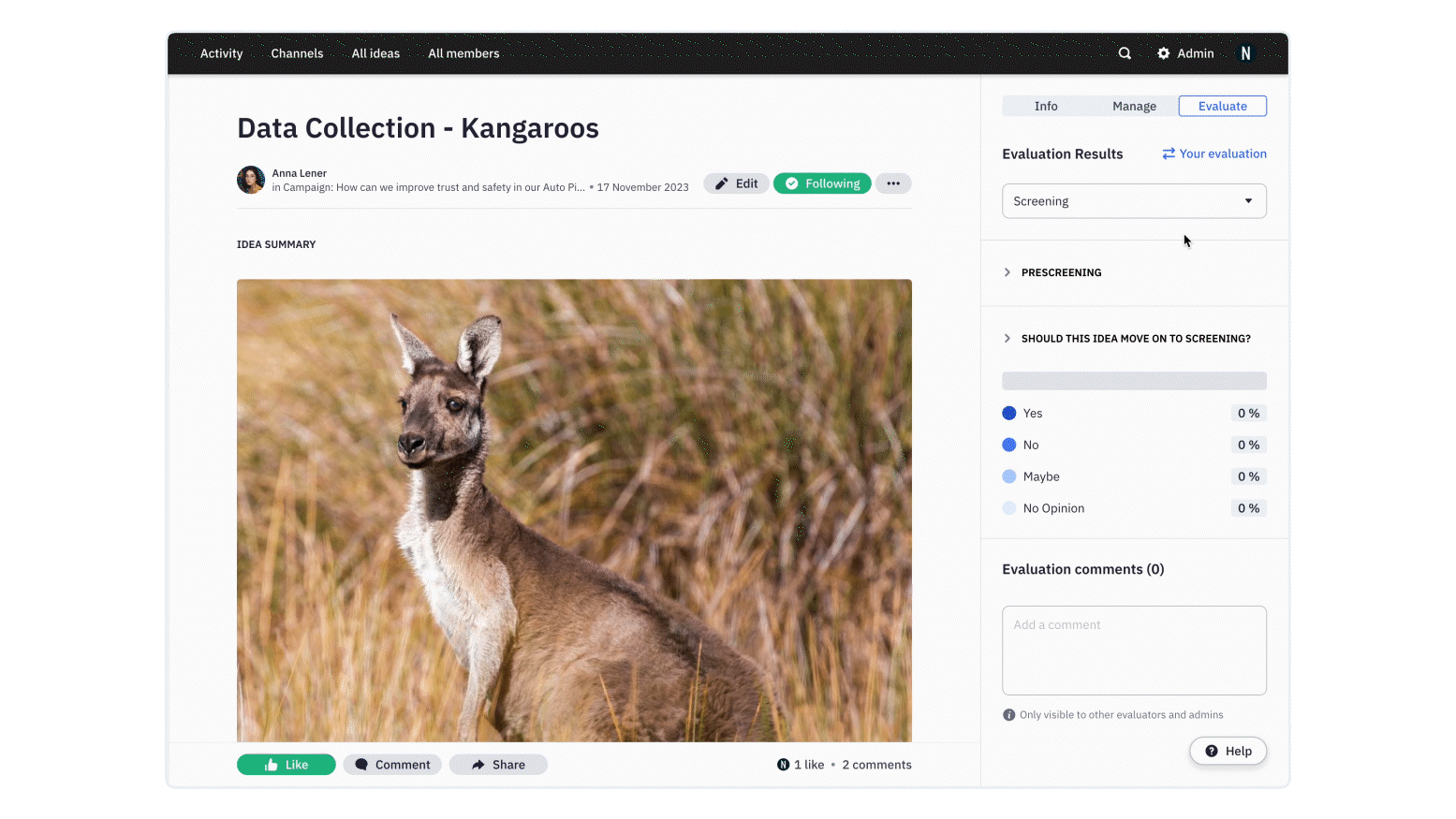Viewport: 1456px width, 819px height.
Task: Click the gray evaluation results progress bar
Action: coord(1134,381)
